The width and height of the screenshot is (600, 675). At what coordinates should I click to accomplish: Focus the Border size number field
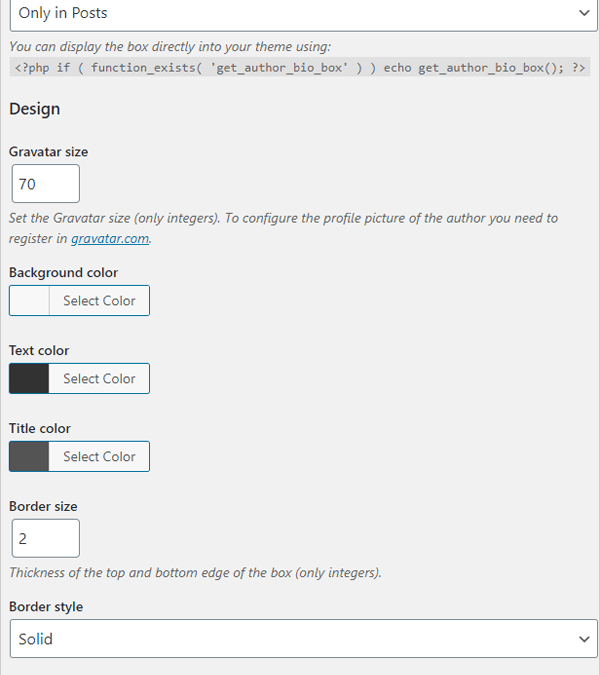pyautogui.click(x=46, y=538)
